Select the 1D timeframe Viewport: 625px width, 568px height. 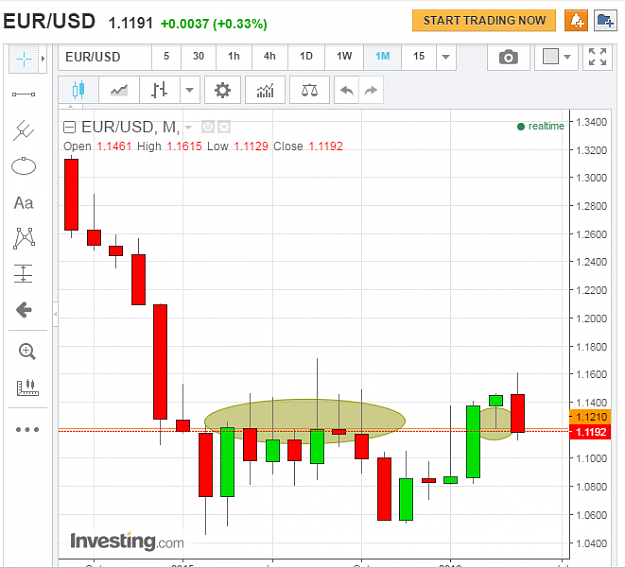[x=306, y=56]
